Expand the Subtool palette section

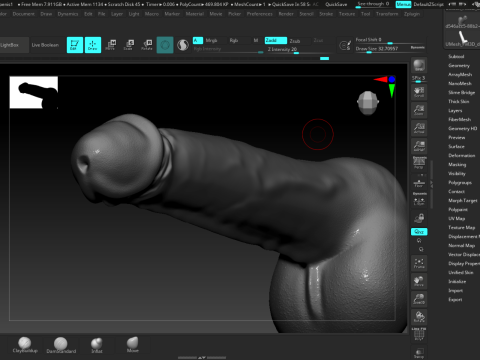pyautogui.click(x=456, y=56)
